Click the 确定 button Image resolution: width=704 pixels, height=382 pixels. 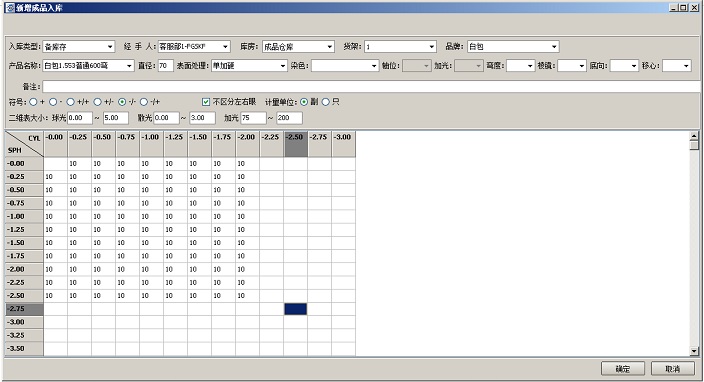[x=623, y=369]
